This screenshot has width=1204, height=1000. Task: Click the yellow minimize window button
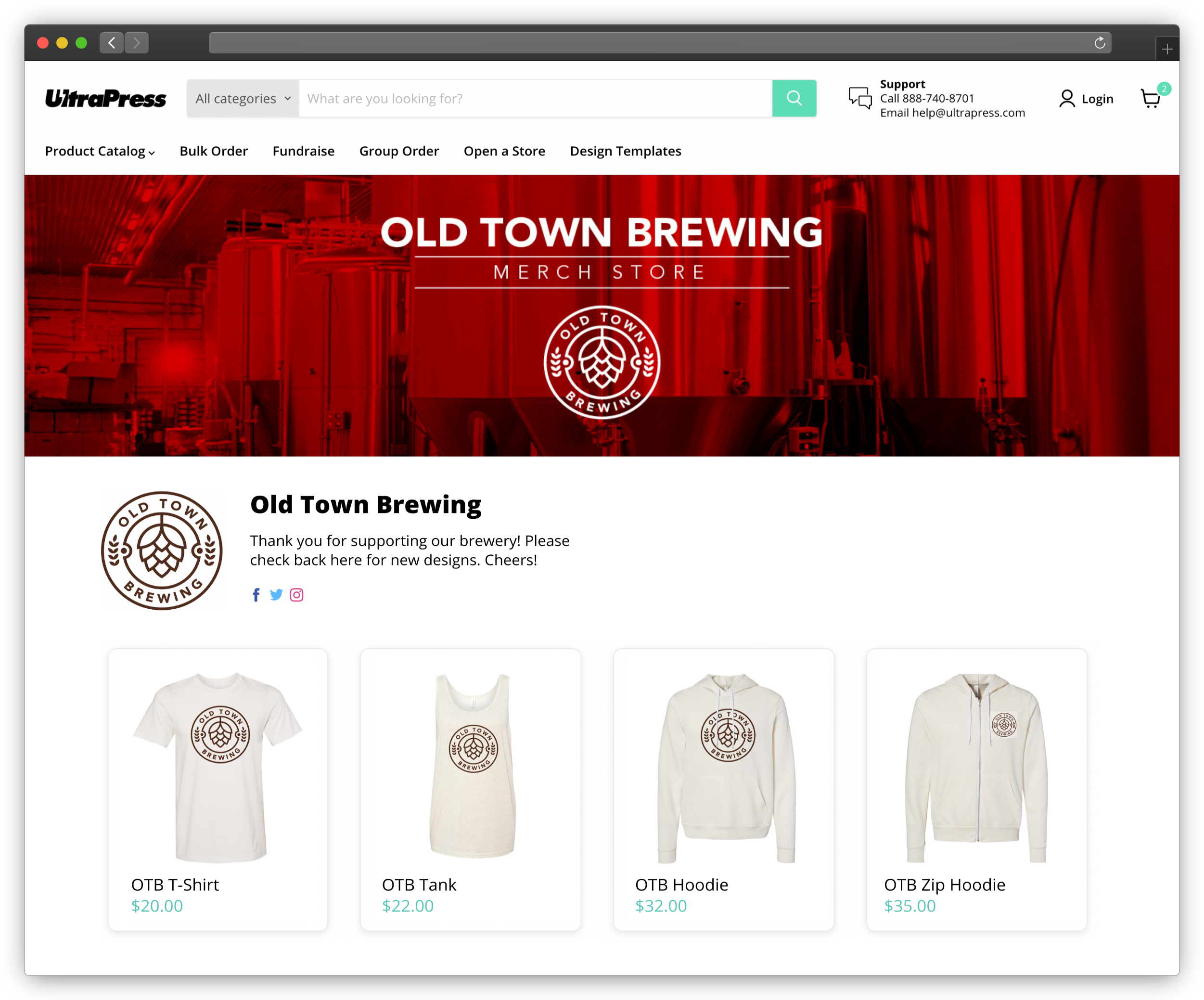pos(62,43)
